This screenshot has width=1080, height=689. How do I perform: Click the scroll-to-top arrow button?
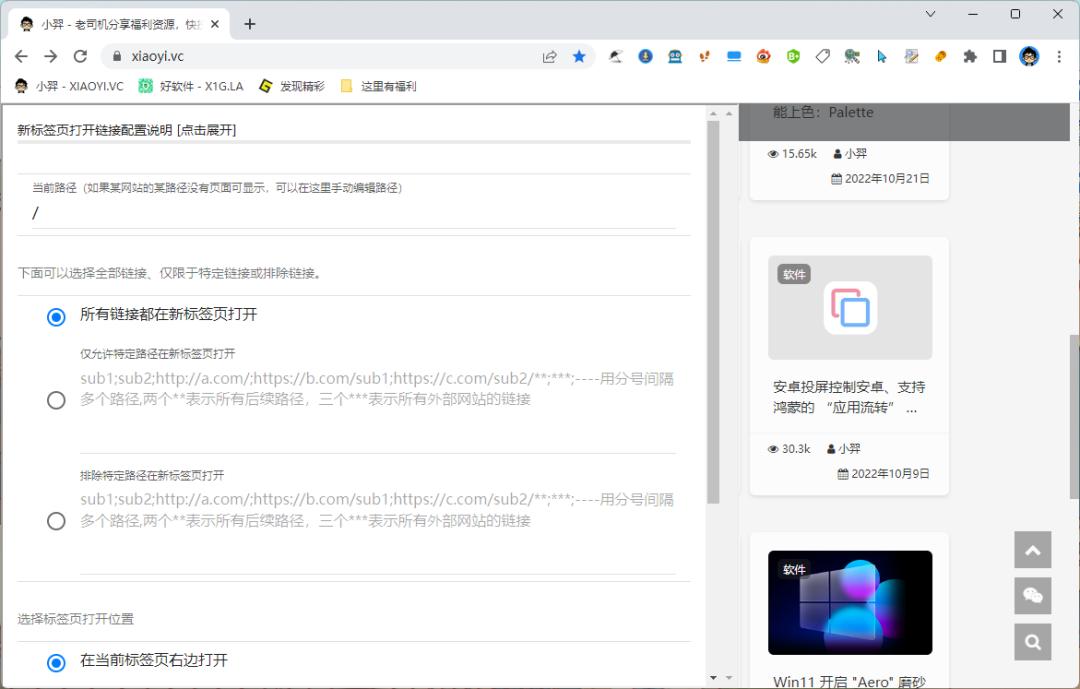point(1032,550)
